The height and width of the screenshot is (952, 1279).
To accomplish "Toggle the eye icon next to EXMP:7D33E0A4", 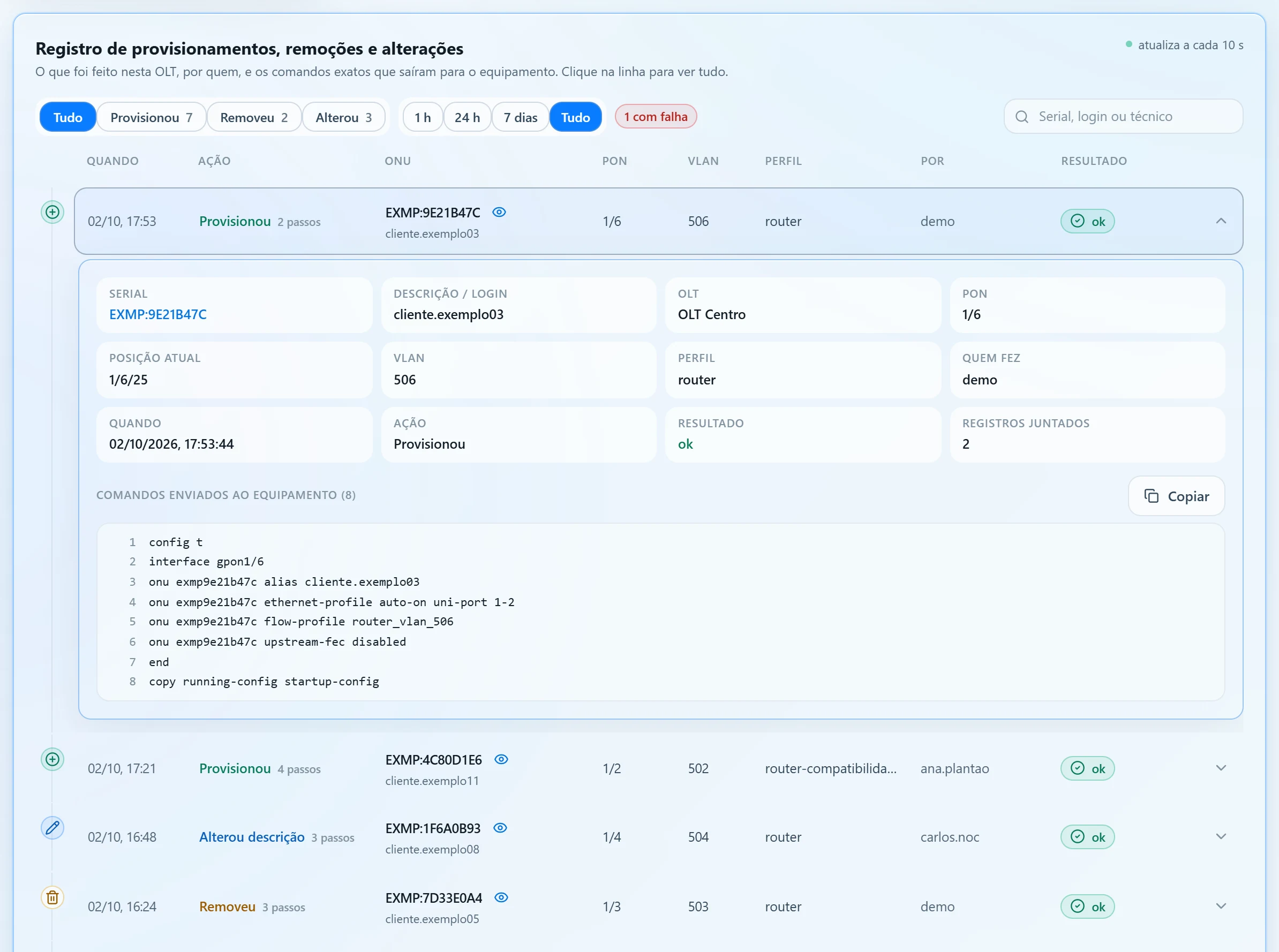I will pos(501,897).
